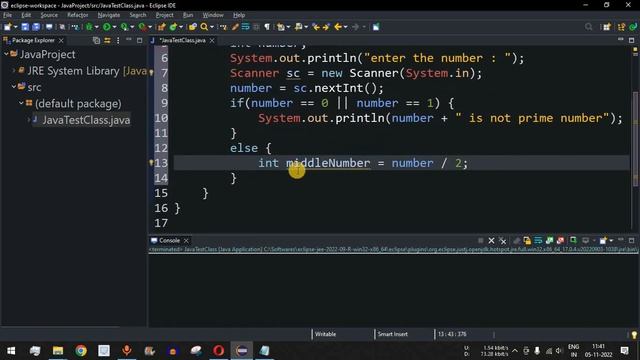
Task: Close the JavaTestClass.java editor tab
Action: tap(212, 40)
